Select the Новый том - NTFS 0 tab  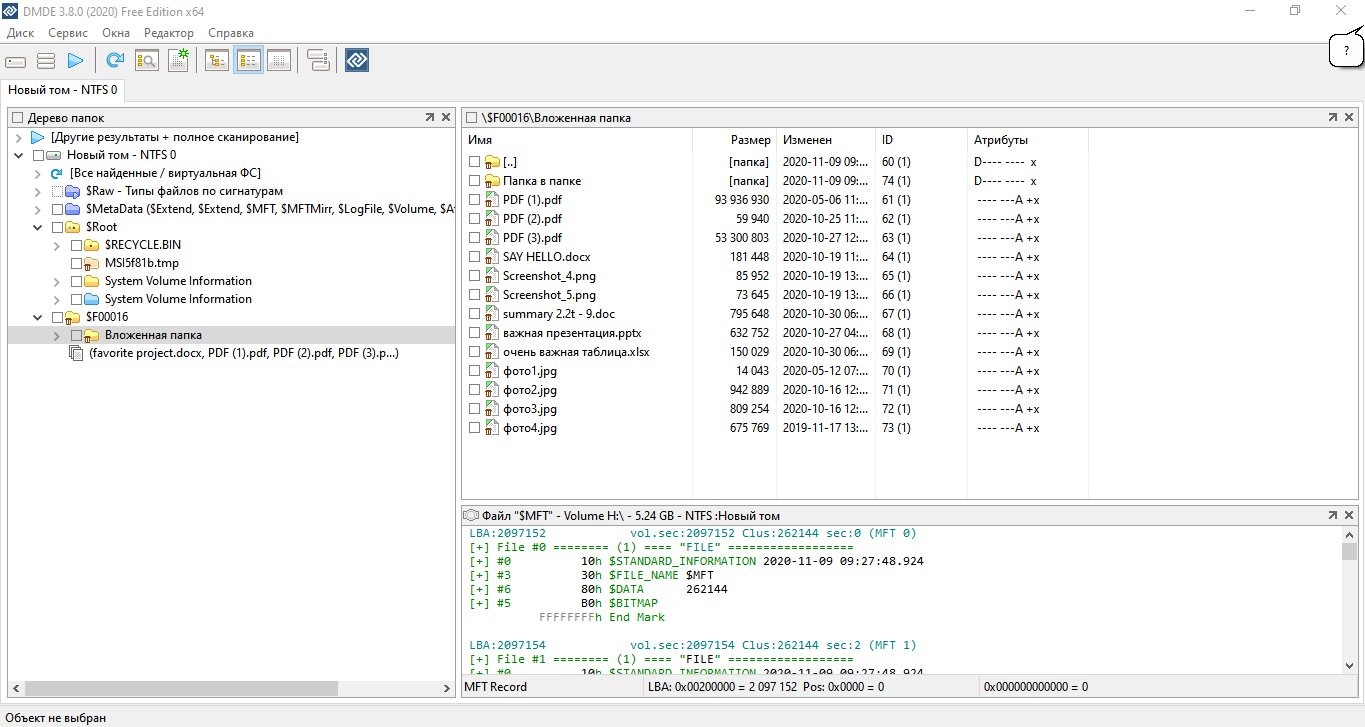pos(63,90)
